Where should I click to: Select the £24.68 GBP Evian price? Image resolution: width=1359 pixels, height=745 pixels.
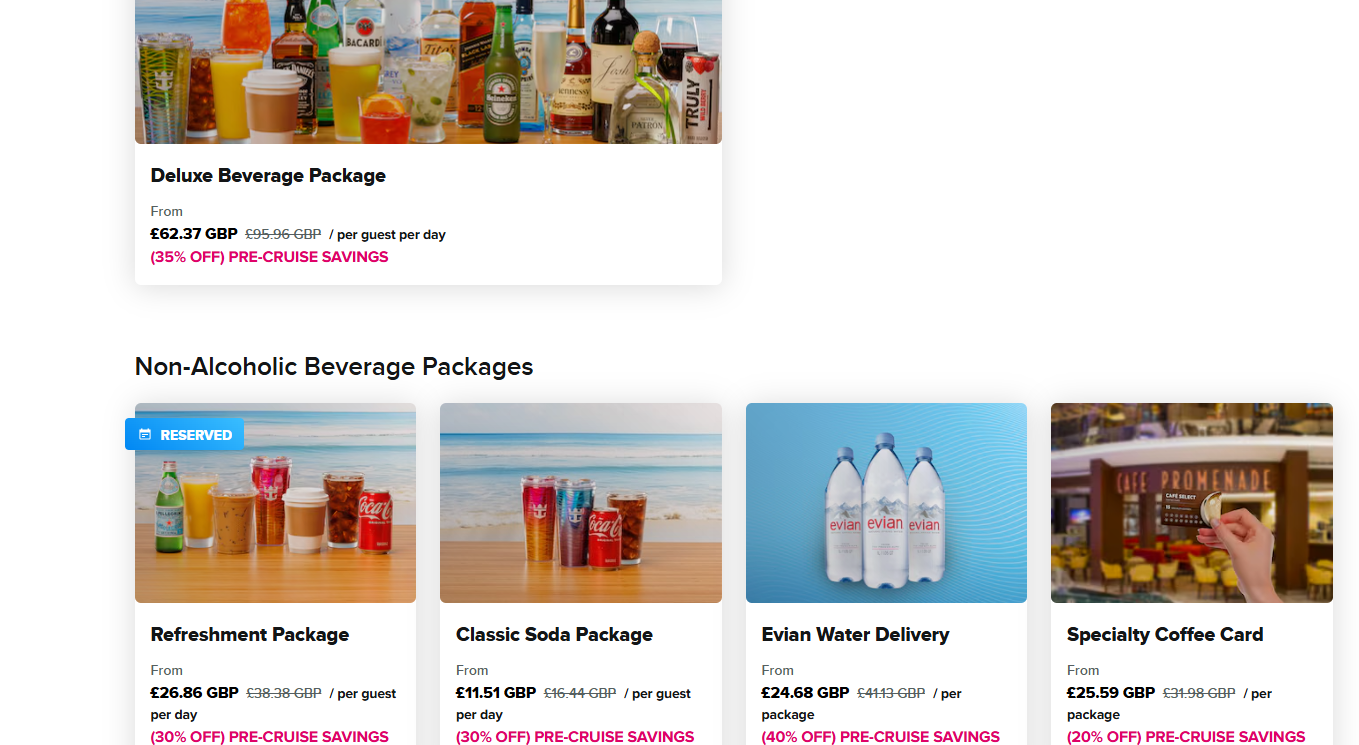click(x=805, y=693)
